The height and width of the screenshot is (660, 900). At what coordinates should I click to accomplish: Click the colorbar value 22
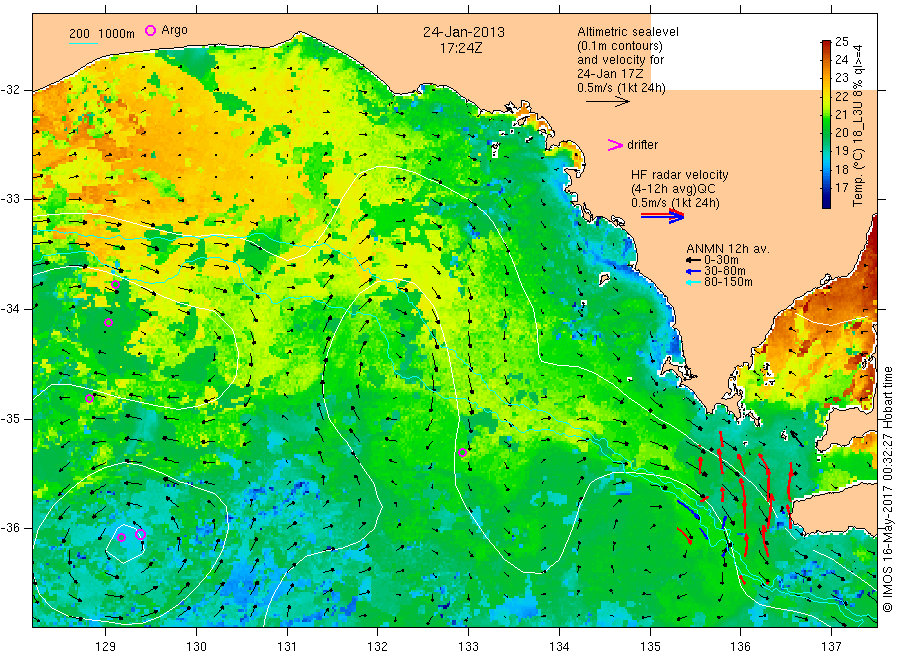coord(841,96)
